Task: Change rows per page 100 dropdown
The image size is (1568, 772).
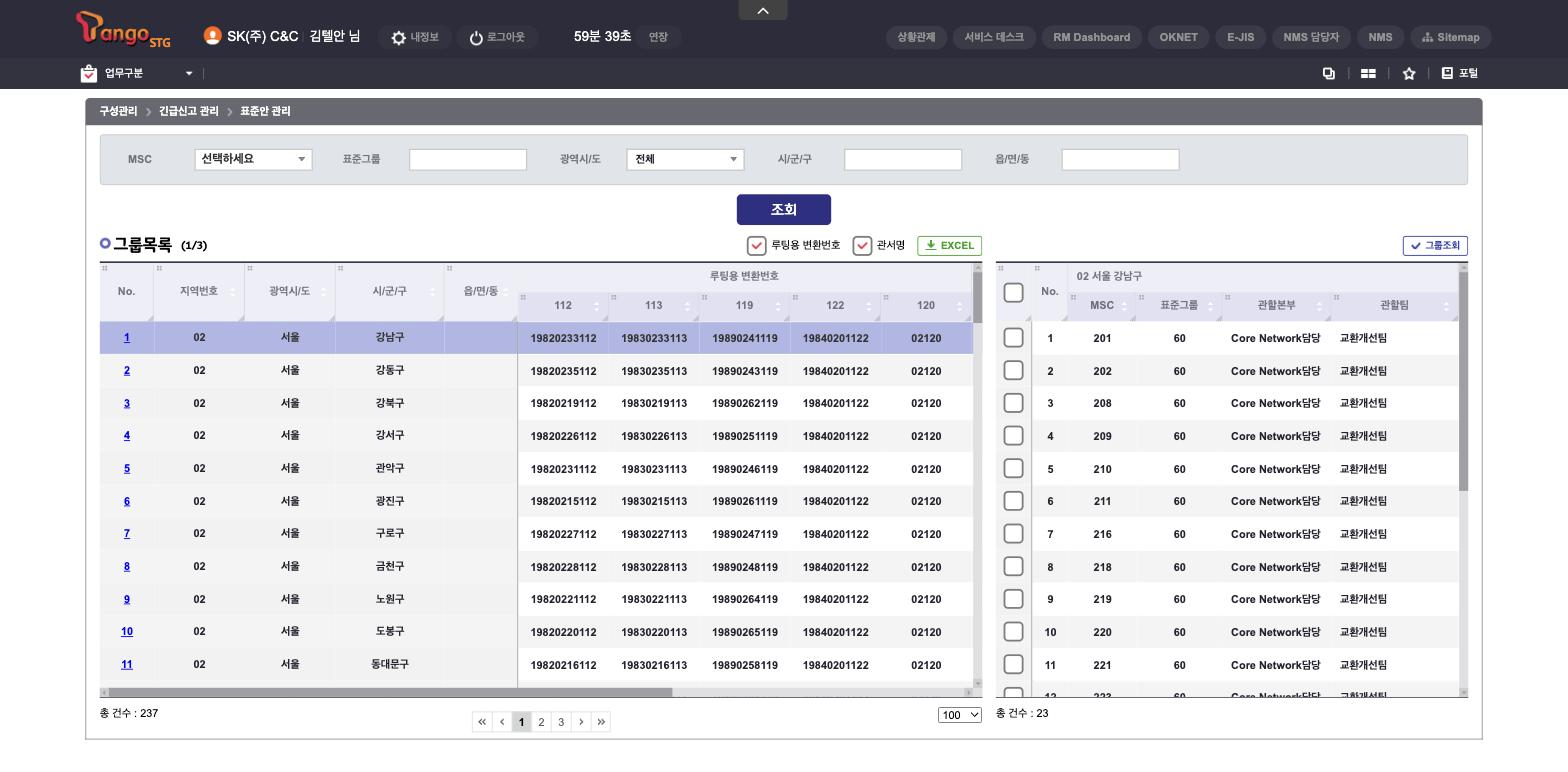Action: pyautogui.click(x=960, y=715)
